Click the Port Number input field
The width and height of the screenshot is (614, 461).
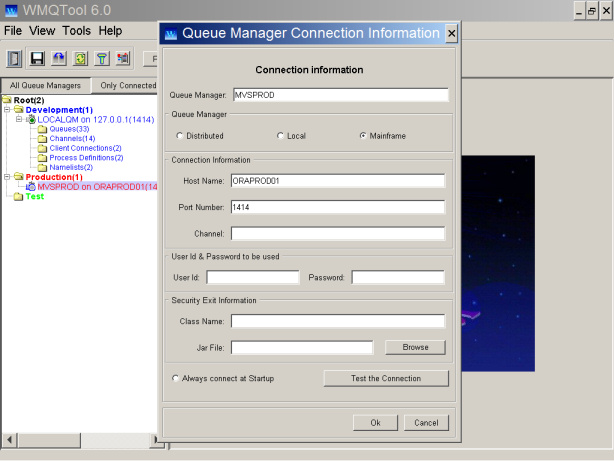tap(338, 207)
